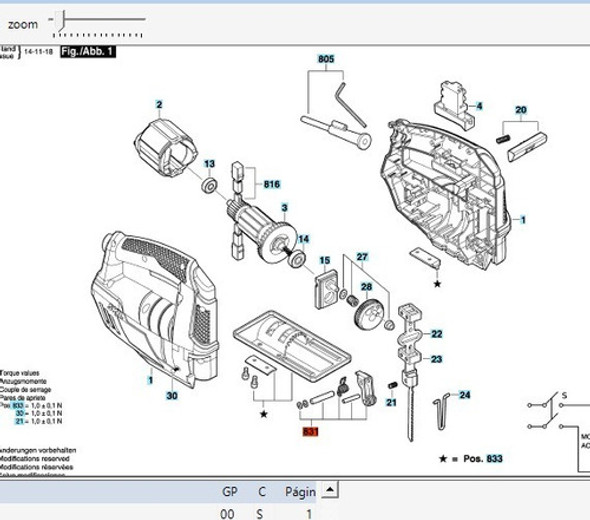Click the 'Torque values' heading text

pyautogui.click(x=20, y=373)
